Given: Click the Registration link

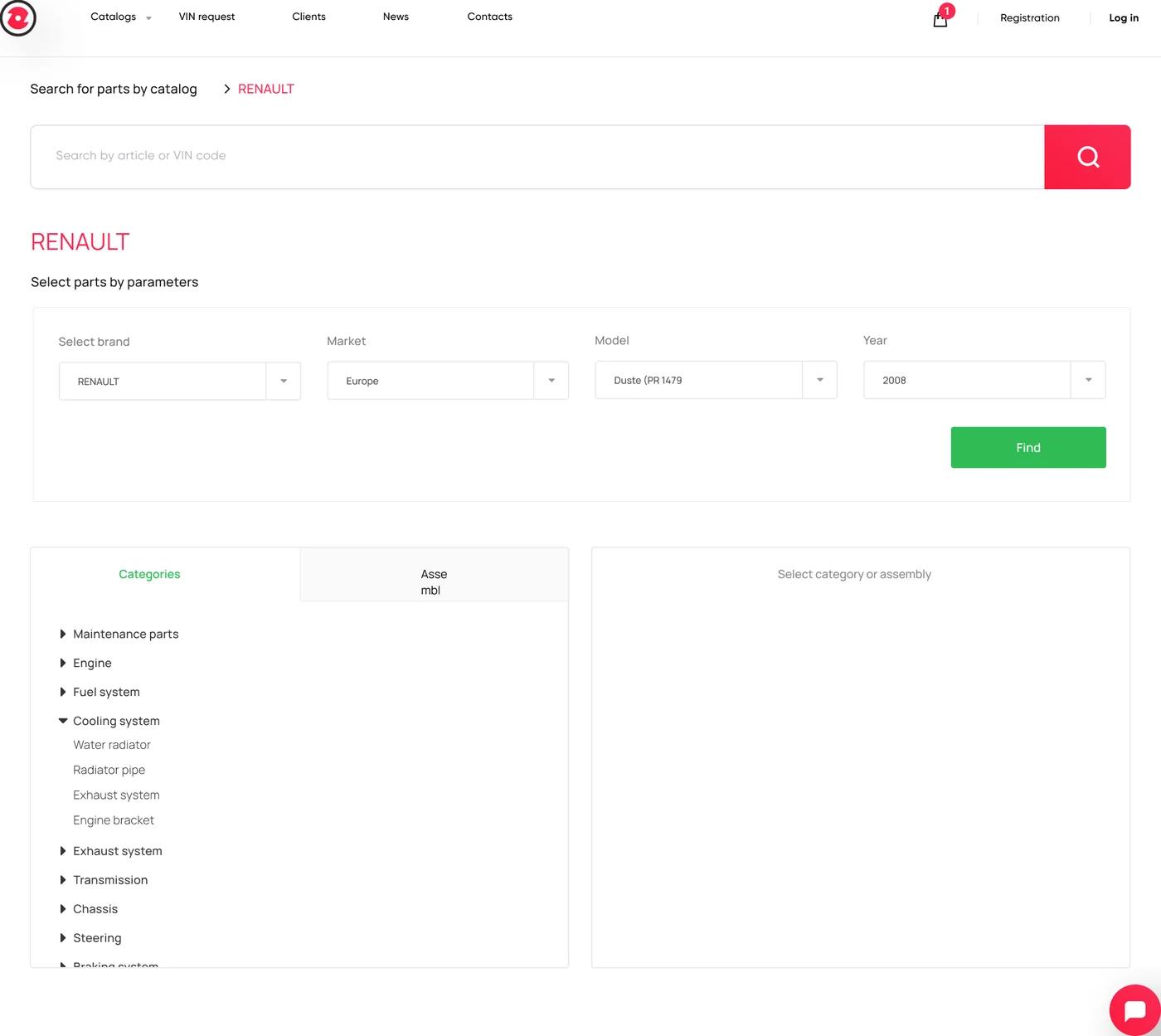Looking at the screenshot, I should [x=1029, y=17].
